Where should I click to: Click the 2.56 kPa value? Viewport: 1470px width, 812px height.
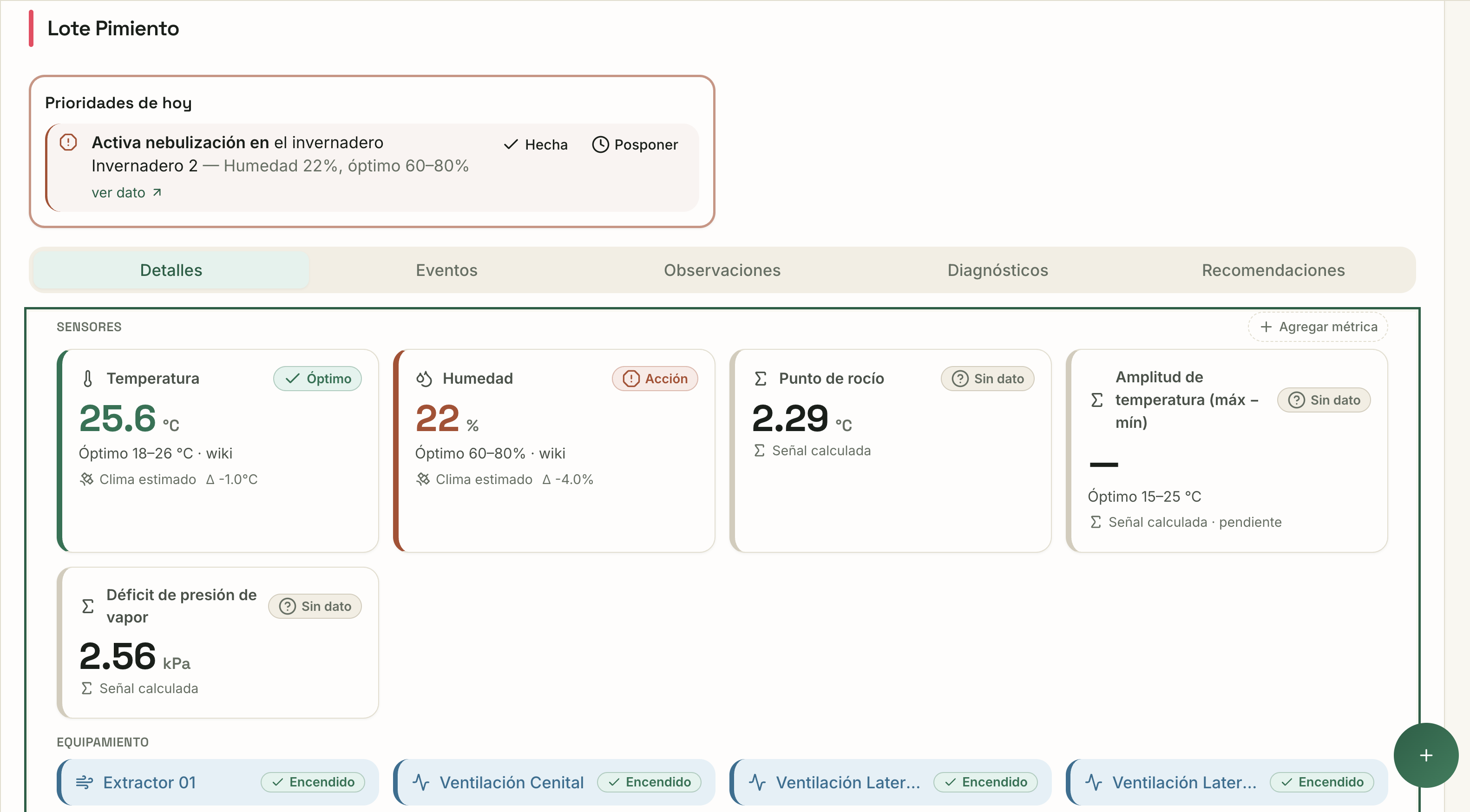[135, 657]
